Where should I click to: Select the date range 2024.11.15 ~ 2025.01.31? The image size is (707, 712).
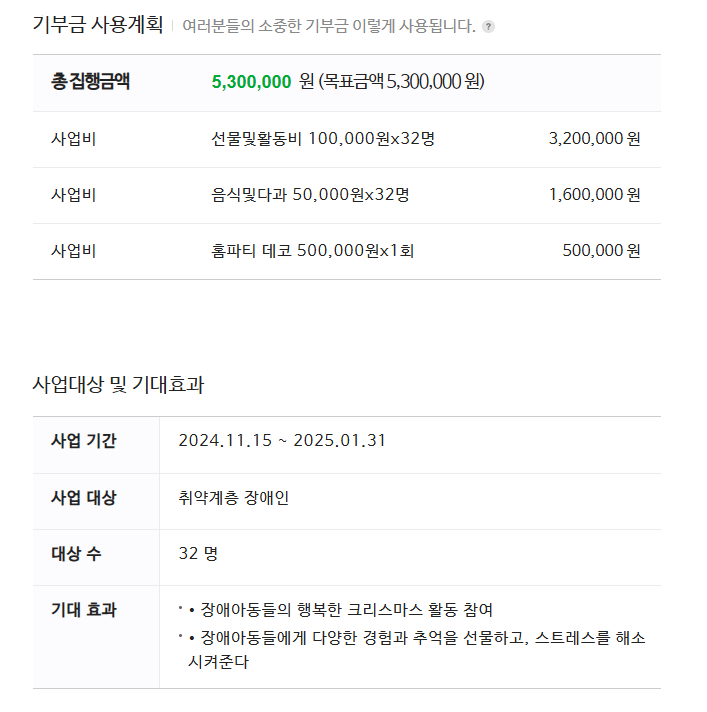click(282, 440)
